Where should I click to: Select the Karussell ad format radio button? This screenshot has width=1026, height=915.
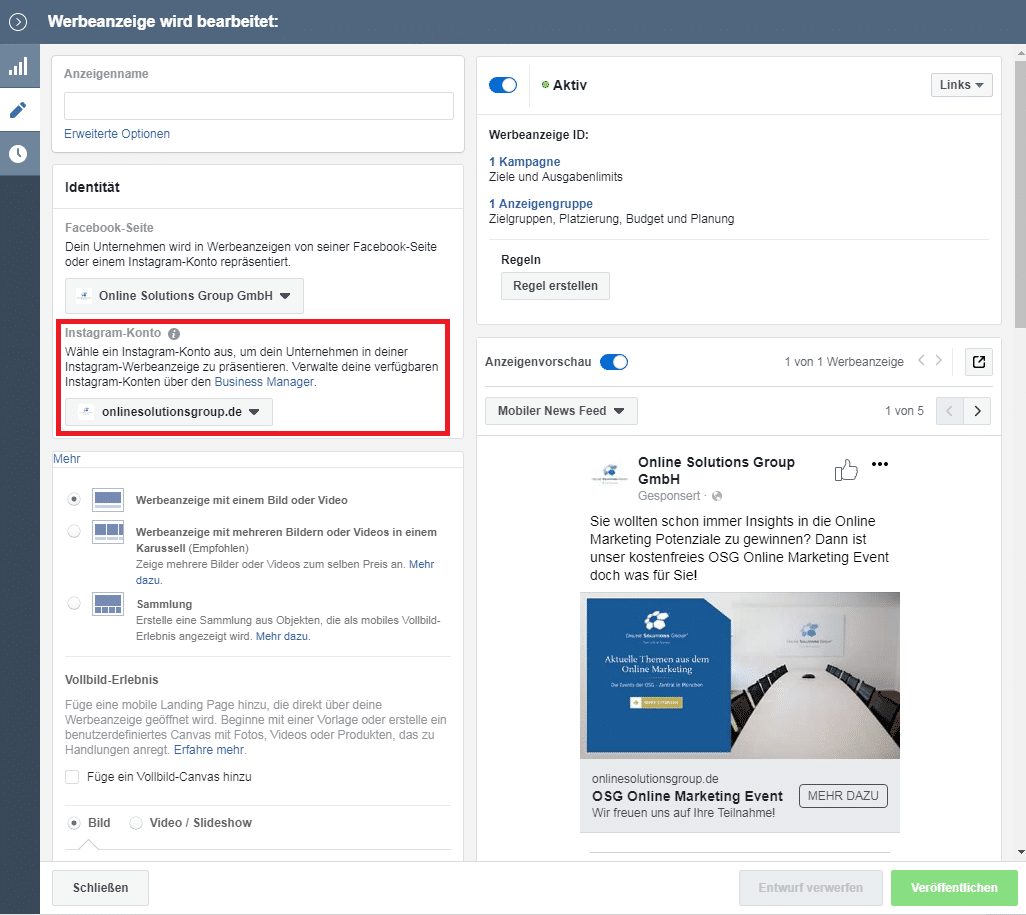pos(74,532)
